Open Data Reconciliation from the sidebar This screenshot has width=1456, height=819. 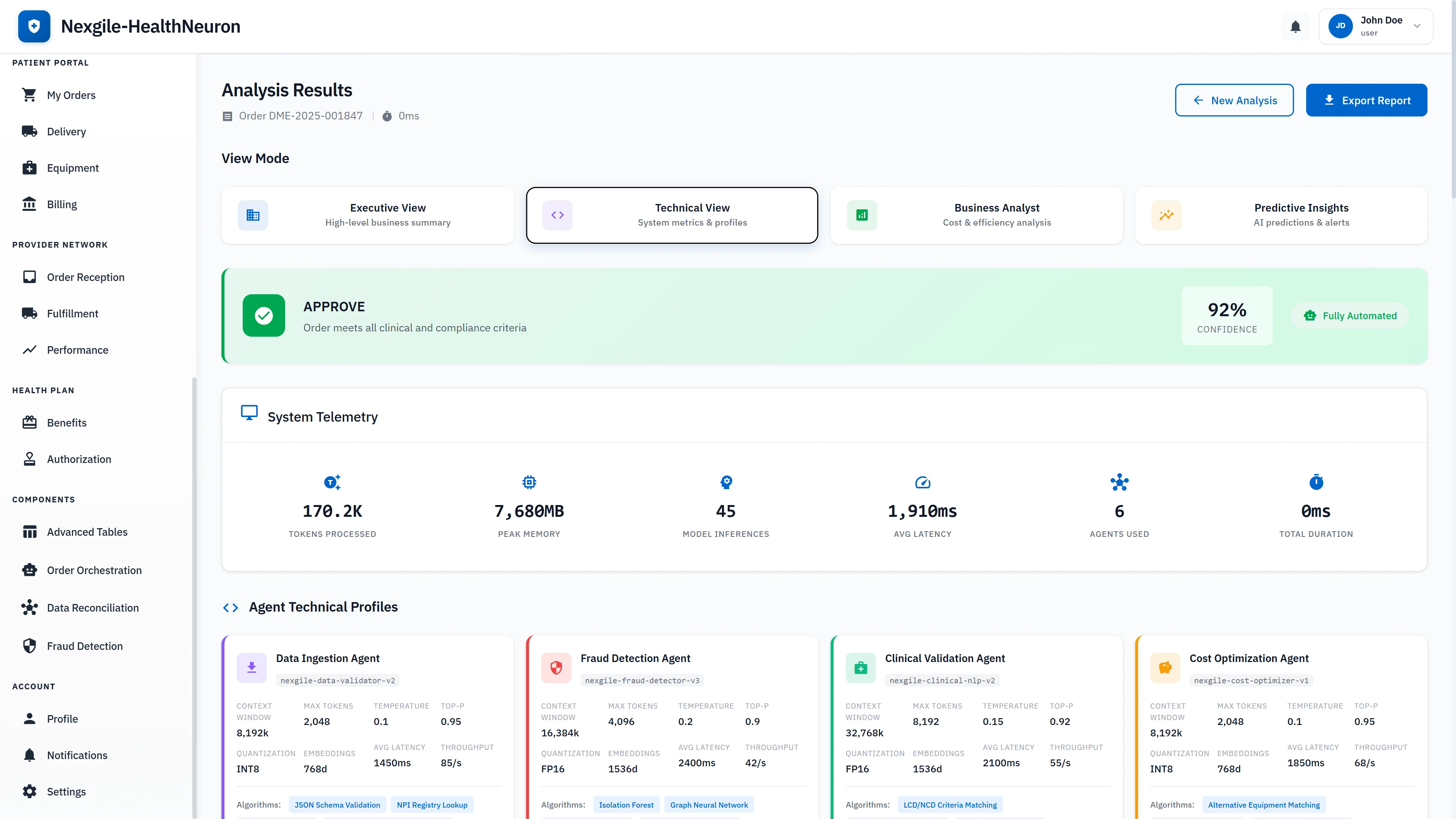30,607
